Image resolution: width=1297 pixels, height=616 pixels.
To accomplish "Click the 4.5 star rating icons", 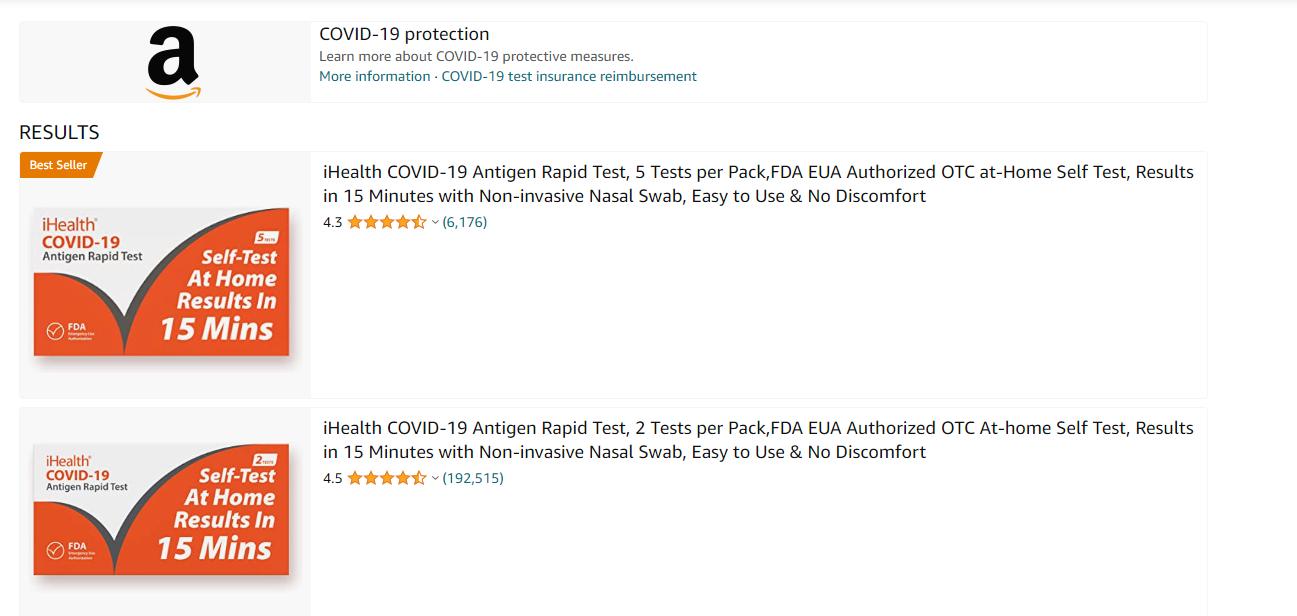I will coord(386,478).
